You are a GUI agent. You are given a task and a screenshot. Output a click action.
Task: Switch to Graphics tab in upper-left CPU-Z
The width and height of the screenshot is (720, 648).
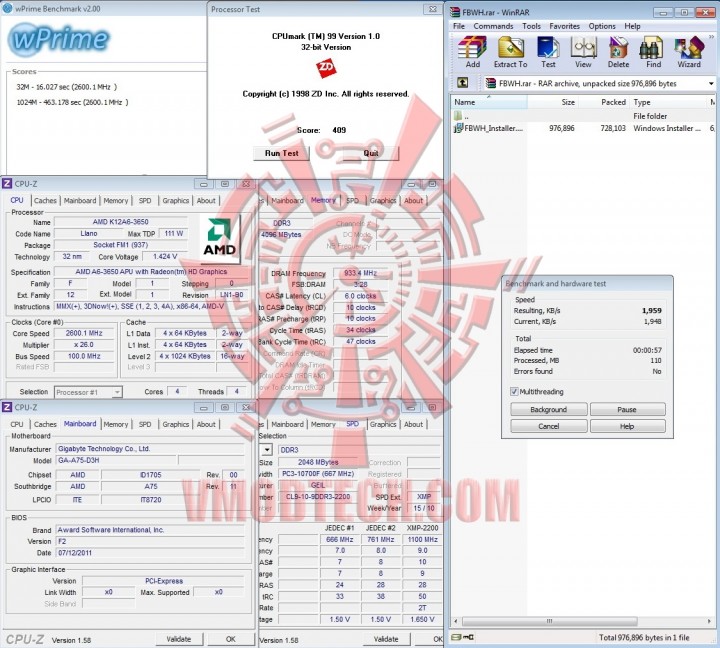click(x=175, y=201)
